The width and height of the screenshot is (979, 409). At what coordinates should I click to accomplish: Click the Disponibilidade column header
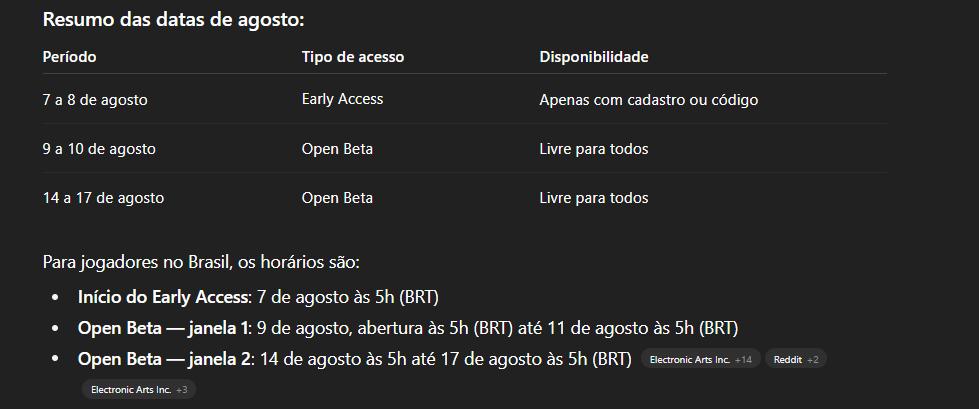click(x=593, y=57)
